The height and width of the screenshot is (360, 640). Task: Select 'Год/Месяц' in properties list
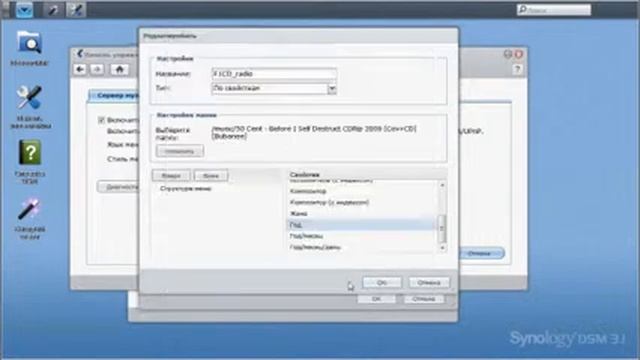pyautogui.click(x=361, y=236)
